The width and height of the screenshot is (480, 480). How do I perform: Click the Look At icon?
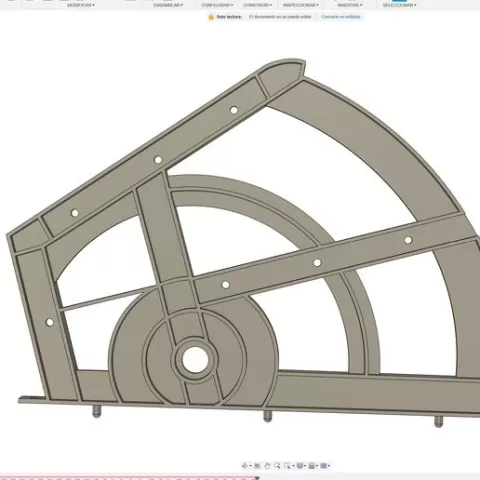click(257, 466)
